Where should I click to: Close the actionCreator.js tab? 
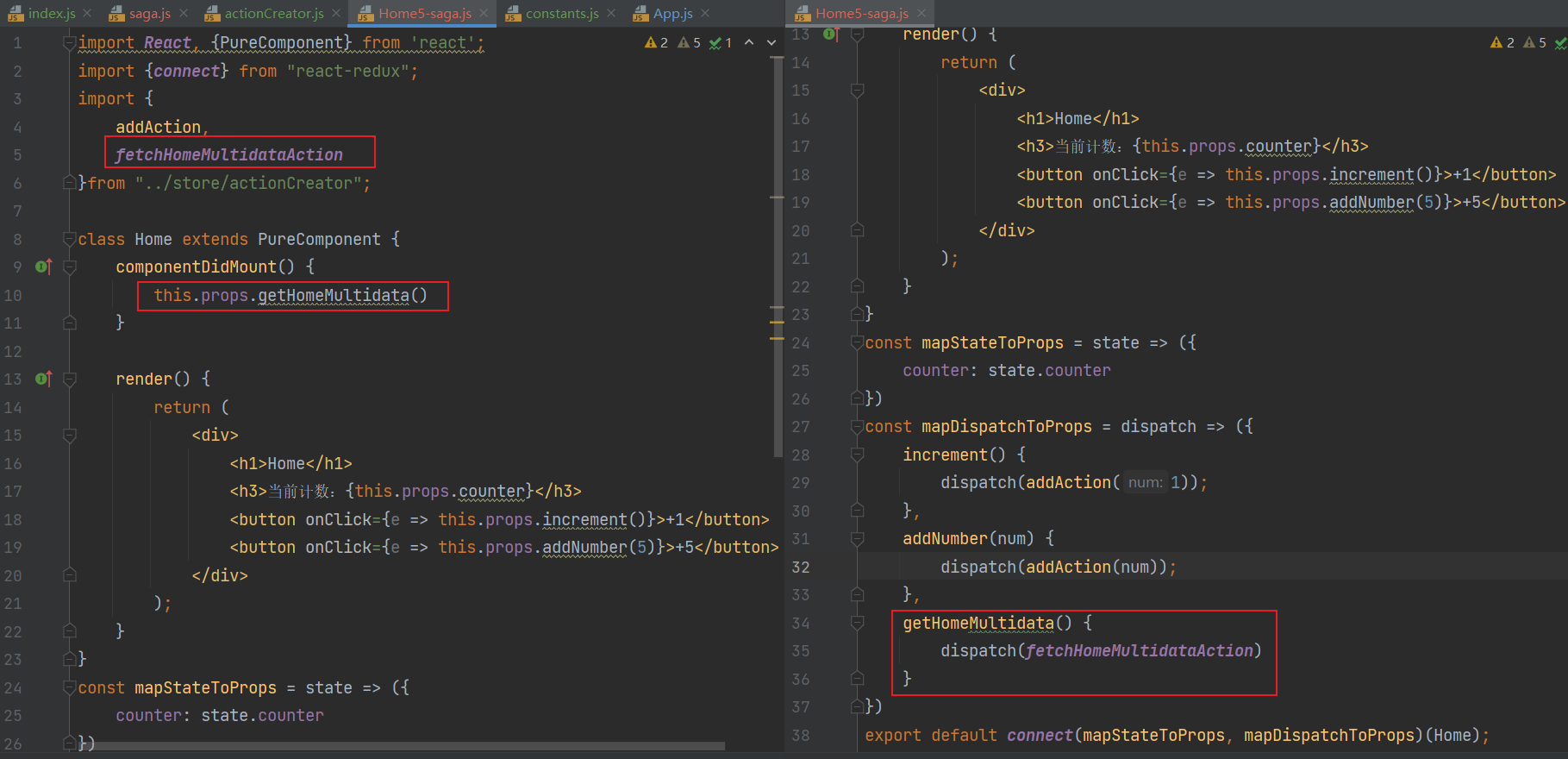point(336,13)
